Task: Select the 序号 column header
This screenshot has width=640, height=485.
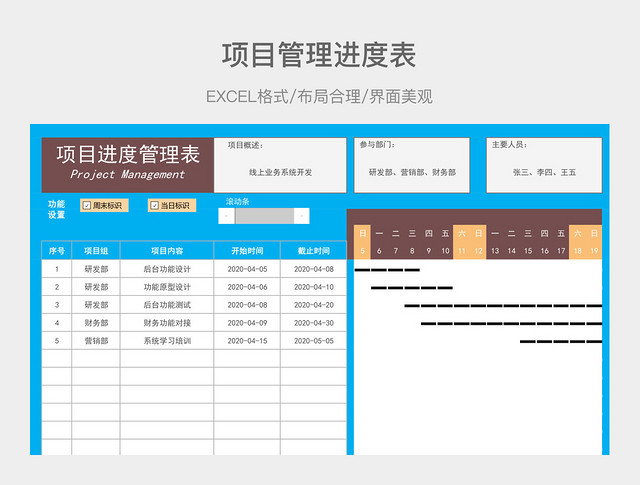Action: [57, 251]
